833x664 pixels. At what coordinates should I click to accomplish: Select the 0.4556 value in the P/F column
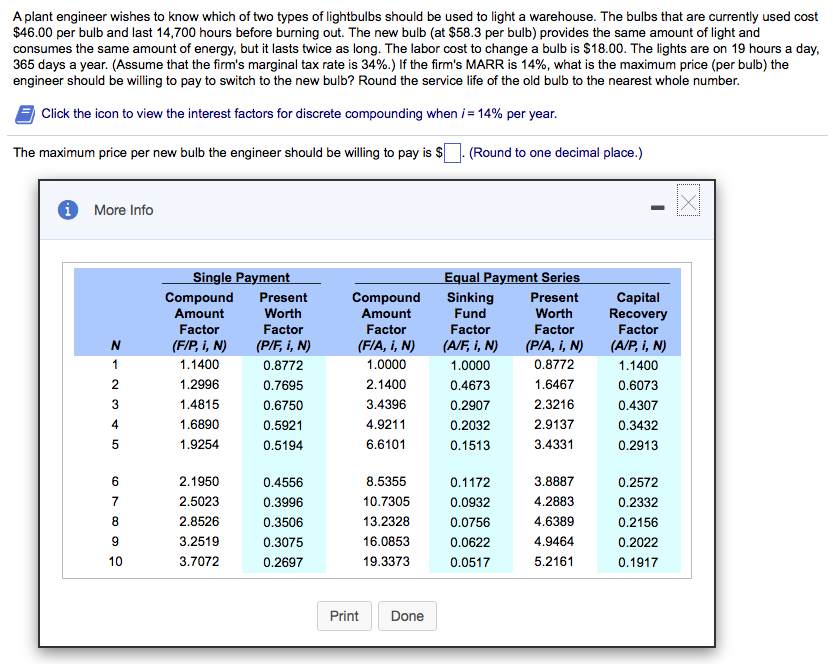283,482
